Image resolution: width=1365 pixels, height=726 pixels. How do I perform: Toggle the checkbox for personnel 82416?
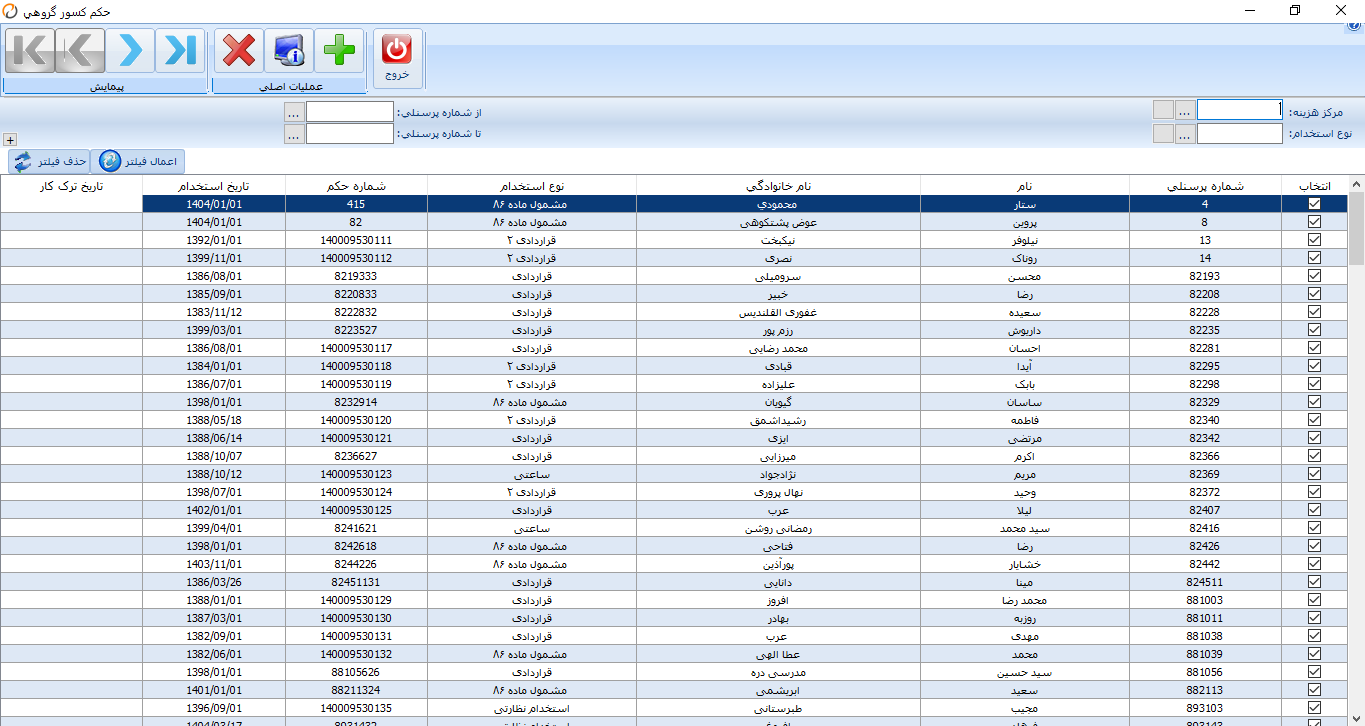click(x=1314, y=528)
